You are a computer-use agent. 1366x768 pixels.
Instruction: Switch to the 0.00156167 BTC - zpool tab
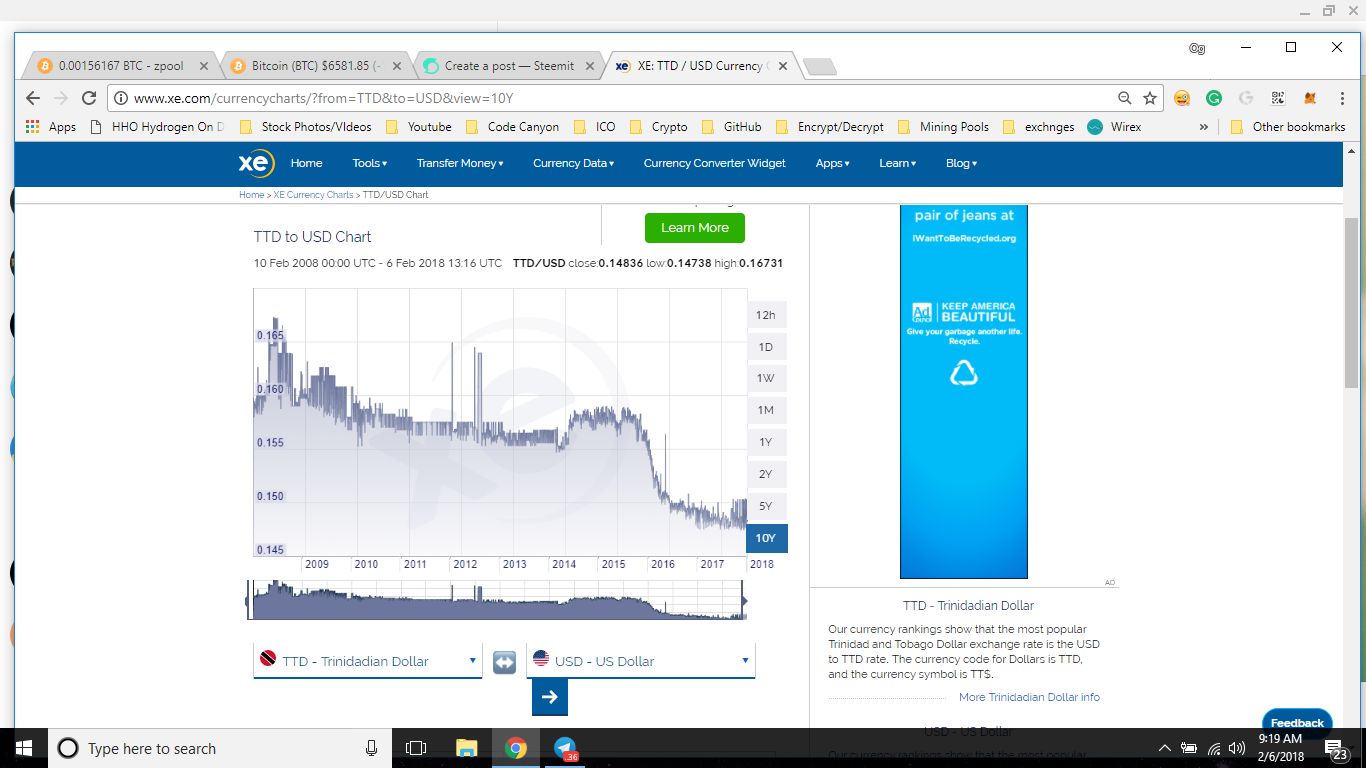pos(120,66)
